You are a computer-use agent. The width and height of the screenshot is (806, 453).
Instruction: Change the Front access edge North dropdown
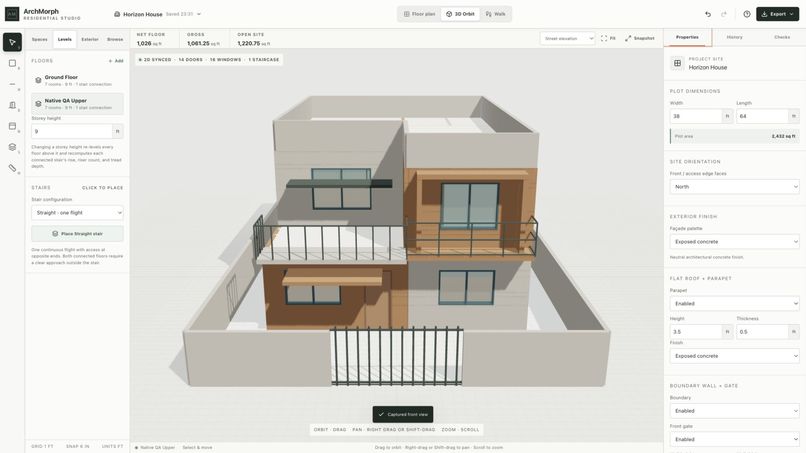(x=735, y=187)
